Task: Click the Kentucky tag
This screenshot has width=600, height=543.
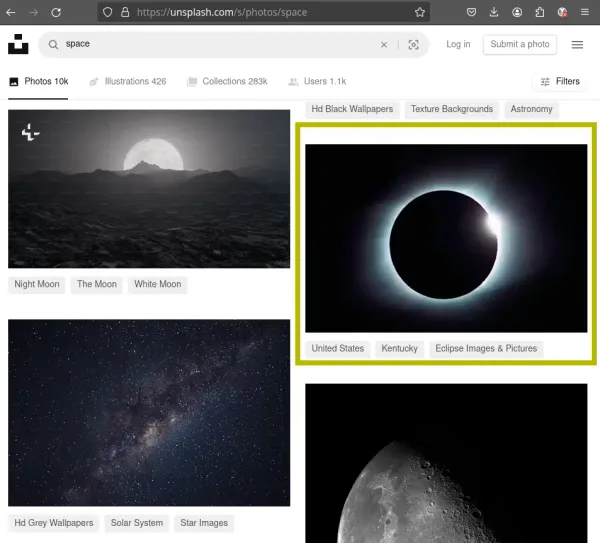Action: pyautogui.click(x=399, y=349)
